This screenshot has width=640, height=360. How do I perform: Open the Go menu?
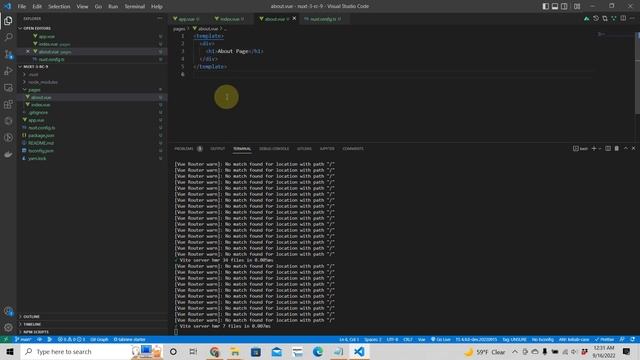tap(98, 7)
